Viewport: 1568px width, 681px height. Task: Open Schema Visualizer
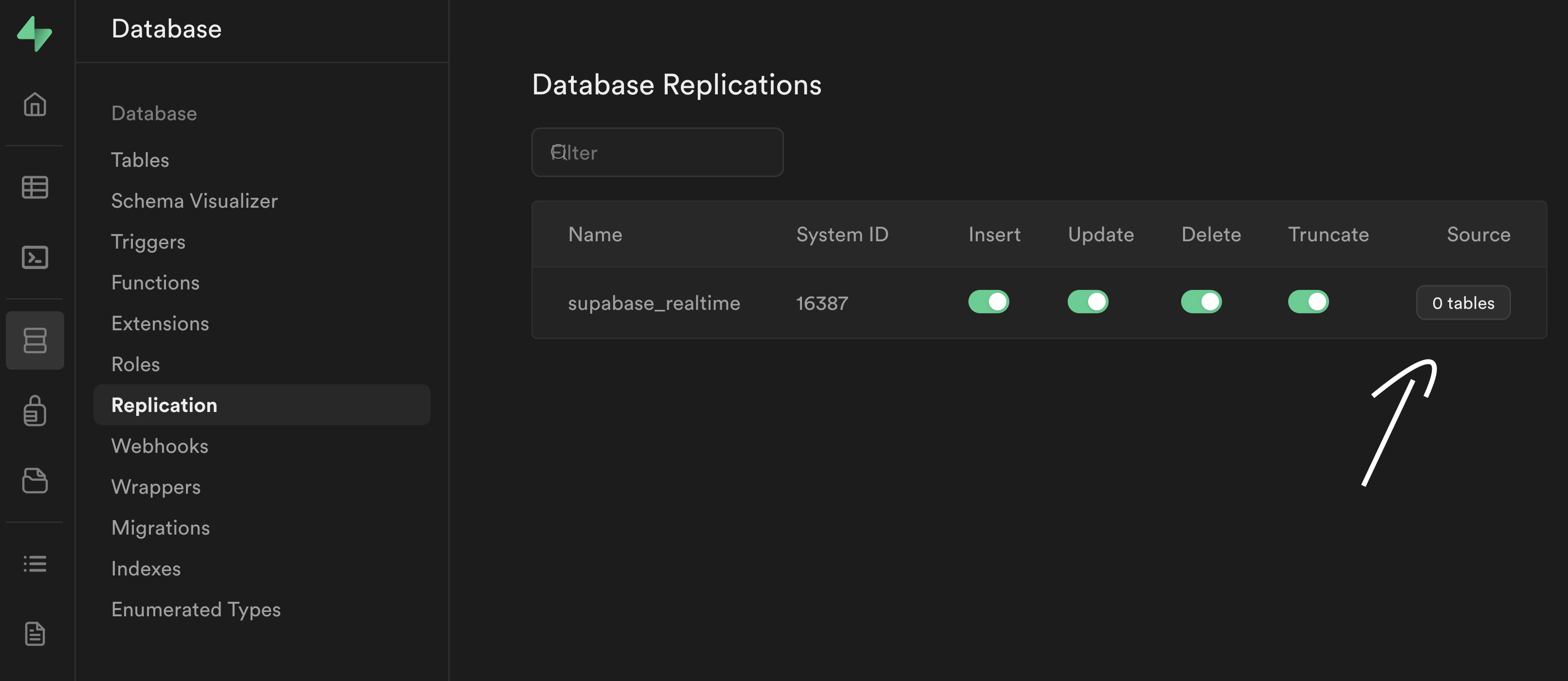click(x=194, y=201)
